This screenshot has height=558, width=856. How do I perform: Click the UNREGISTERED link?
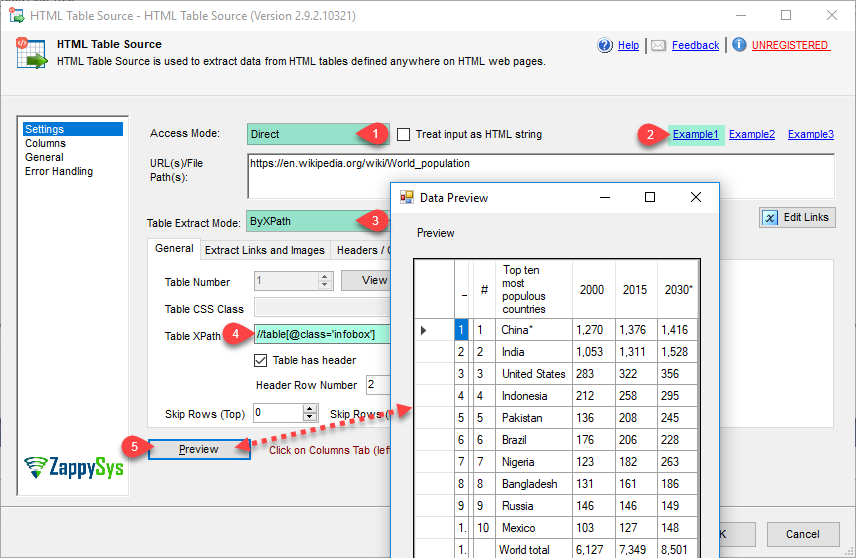[x=790, y=45]
